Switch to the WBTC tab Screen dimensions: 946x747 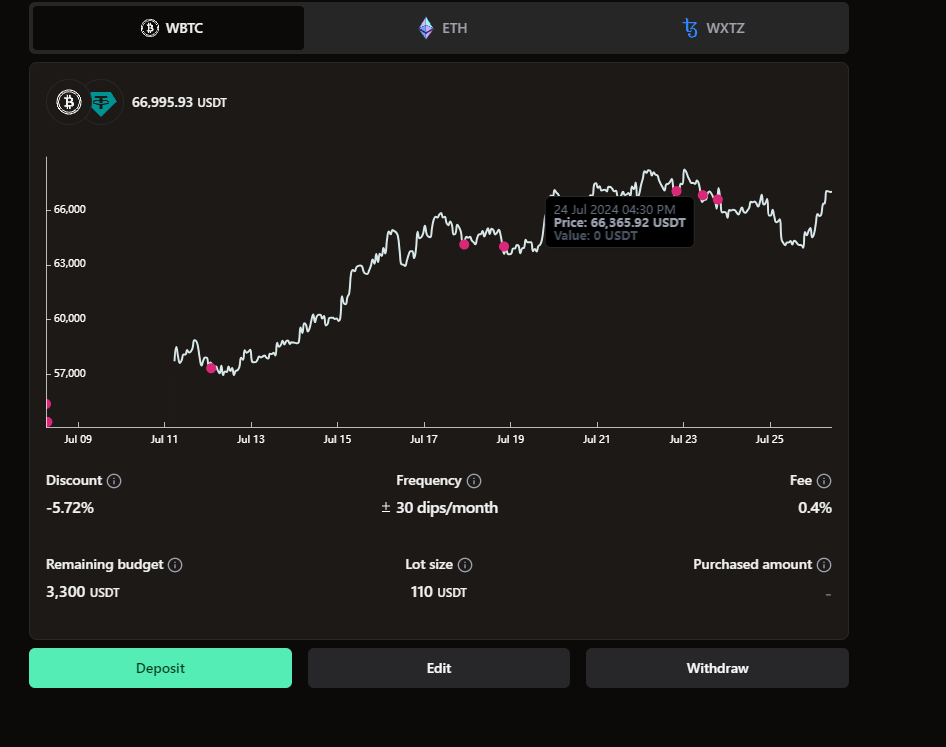[168, 28]
